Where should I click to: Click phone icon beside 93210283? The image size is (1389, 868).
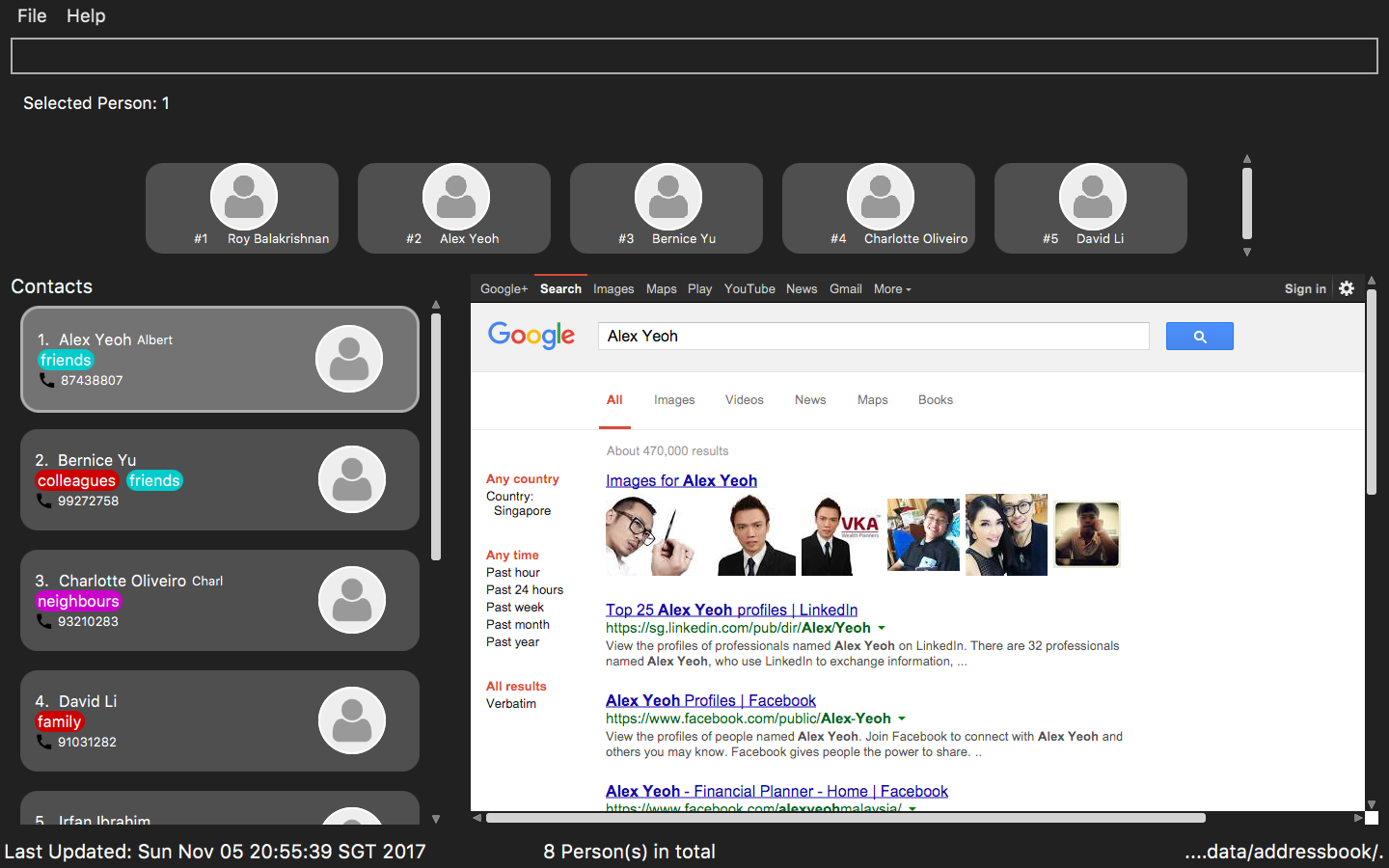click(x=44, y=621)
